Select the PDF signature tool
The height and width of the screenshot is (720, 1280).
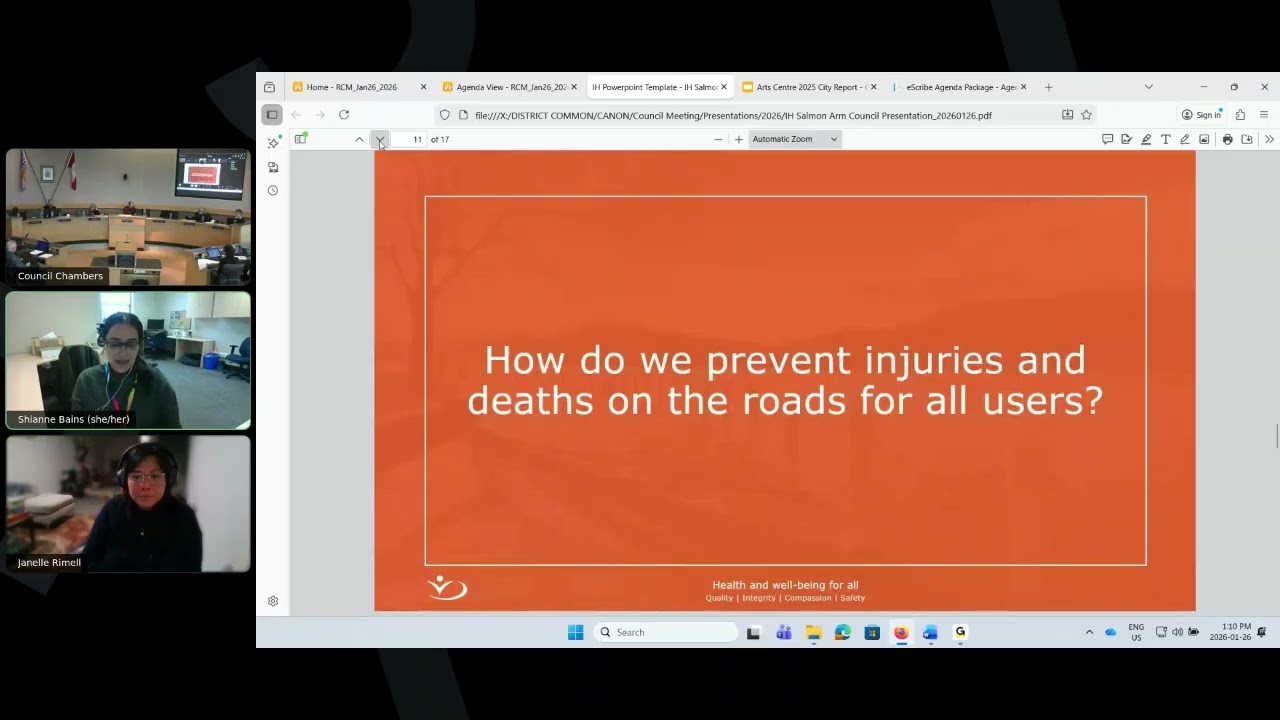tap(1126, 139)
